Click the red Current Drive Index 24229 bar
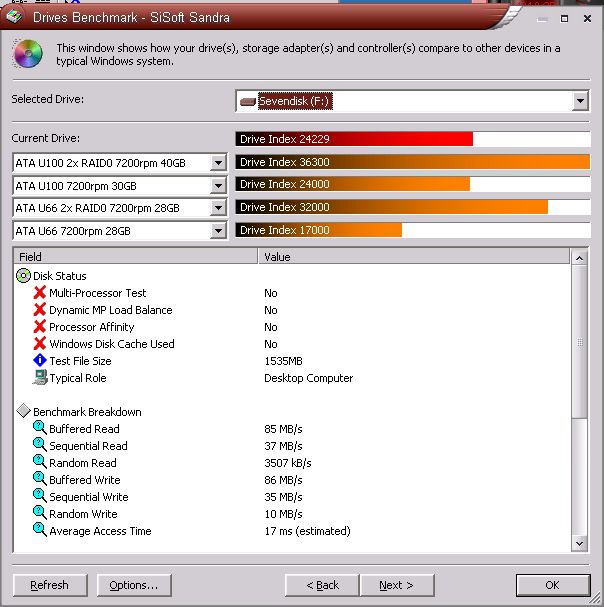This screenshot has width=604, height=607. 354,139
